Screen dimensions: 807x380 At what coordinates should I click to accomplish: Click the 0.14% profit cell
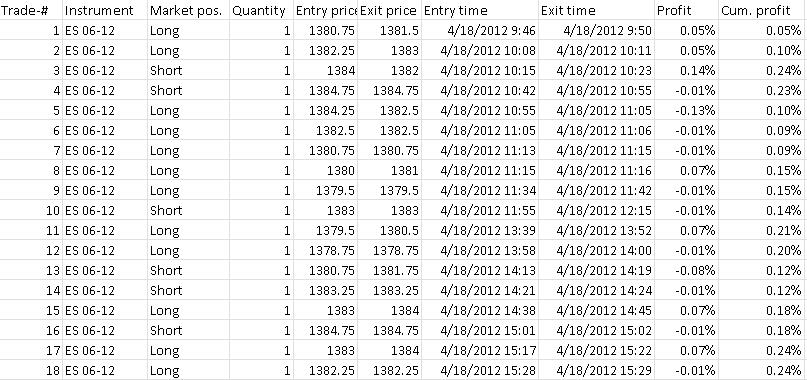tap(687, 71)
